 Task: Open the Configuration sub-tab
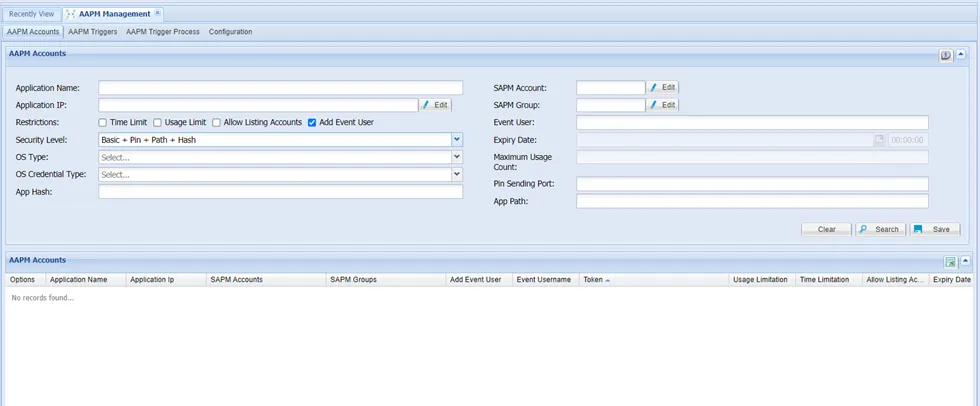tap(231, 31)
